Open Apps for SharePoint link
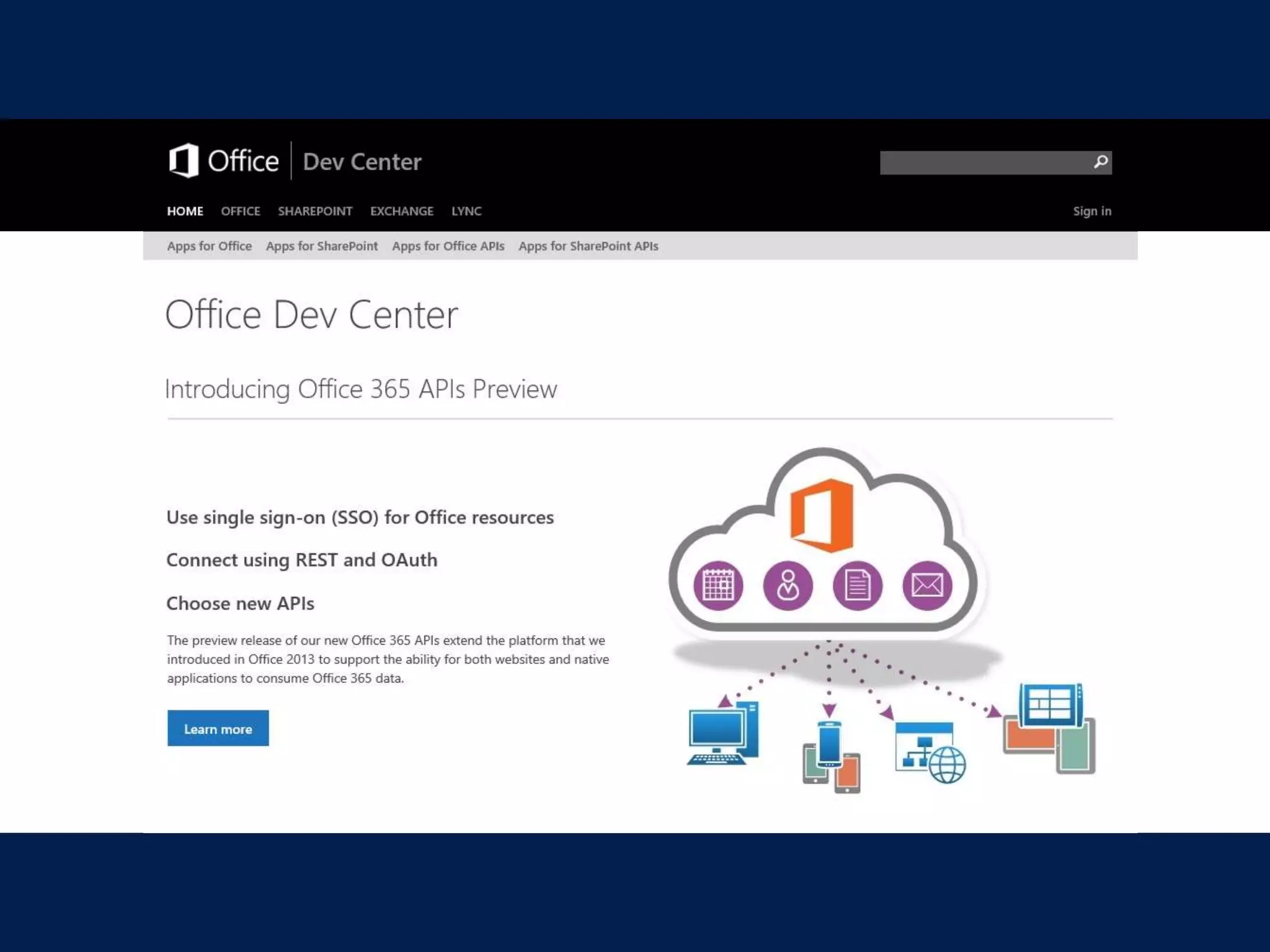This screenshot has height=952, width=1270. (321, 246)
